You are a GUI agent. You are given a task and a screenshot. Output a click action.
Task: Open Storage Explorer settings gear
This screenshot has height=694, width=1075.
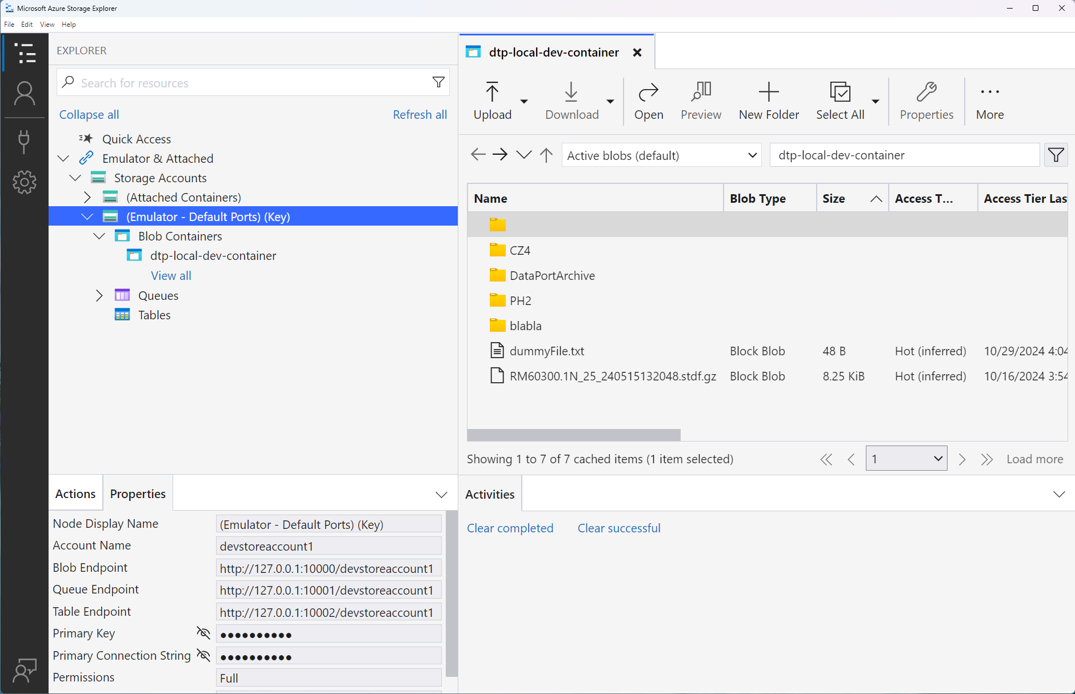tap(25, 181)
